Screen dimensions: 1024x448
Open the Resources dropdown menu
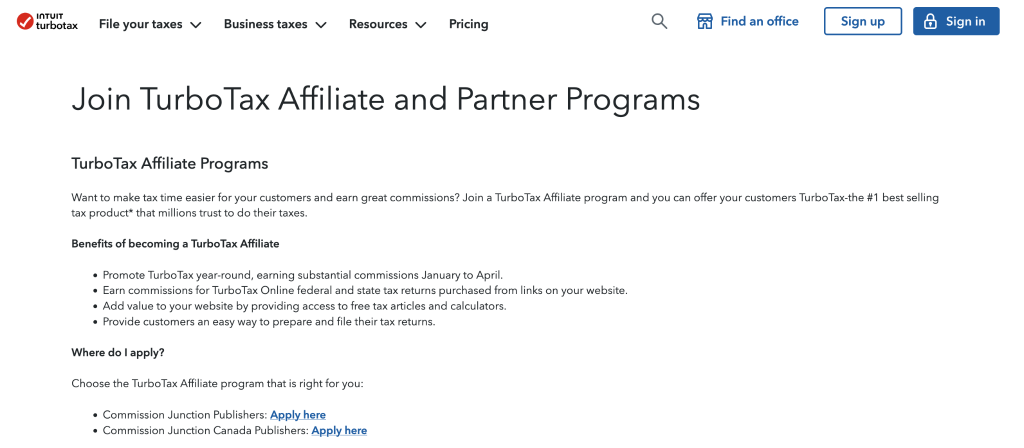(x=388, y=24)
